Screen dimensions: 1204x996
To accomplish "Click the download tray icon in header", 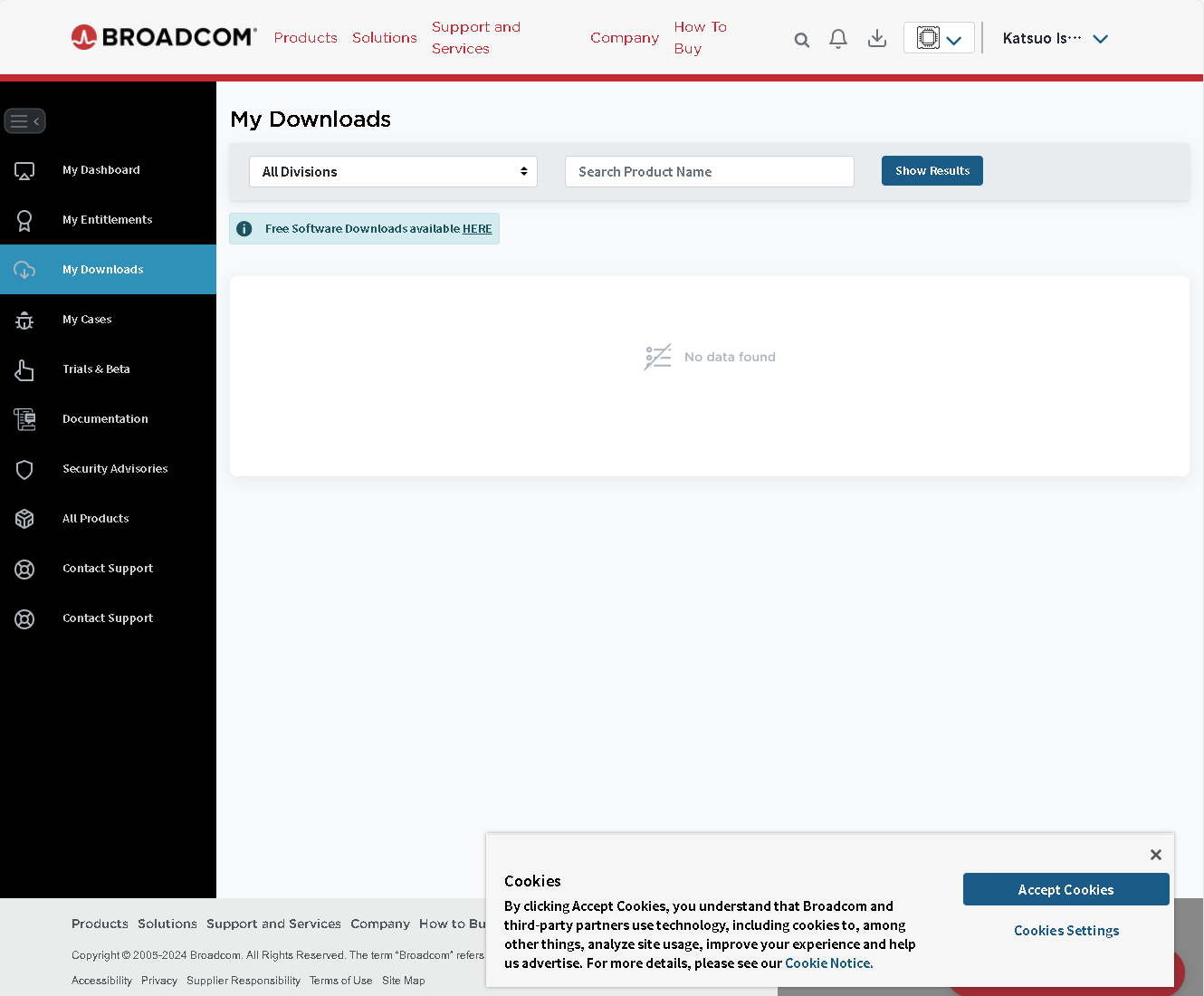I will [x=877, y=38].
